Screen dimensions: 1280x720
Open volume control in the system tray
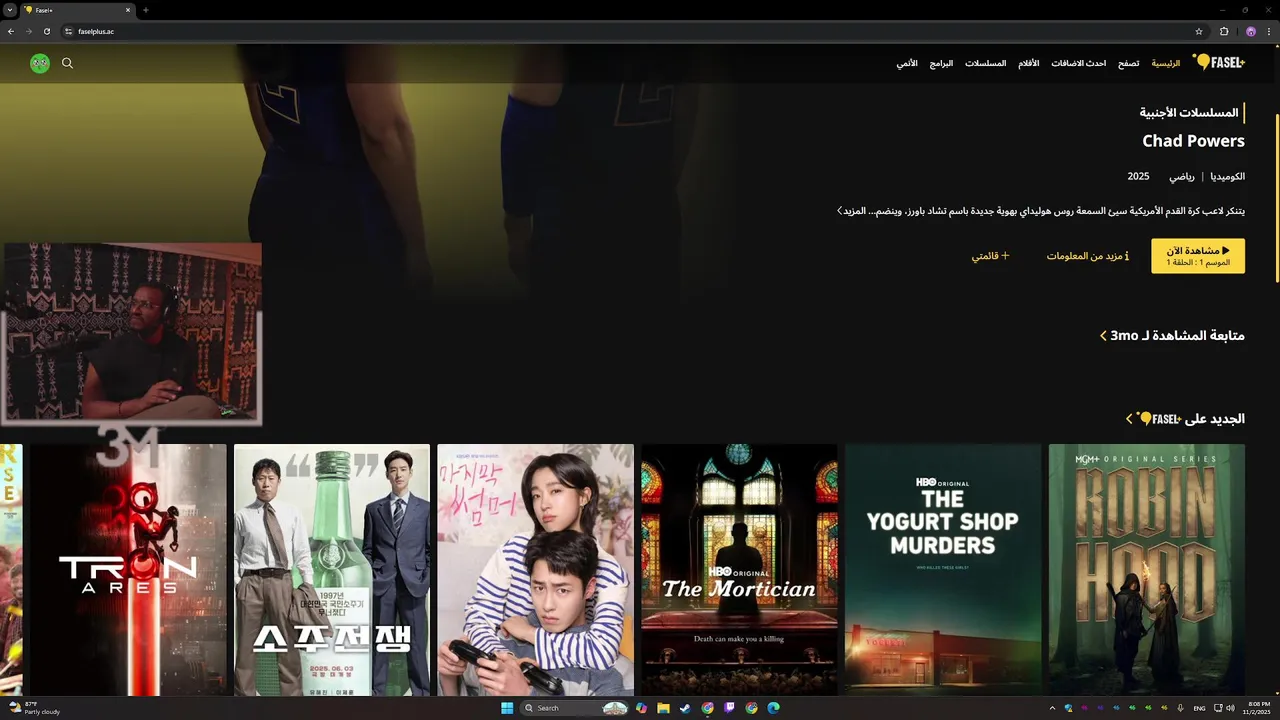coord(1230,708)
